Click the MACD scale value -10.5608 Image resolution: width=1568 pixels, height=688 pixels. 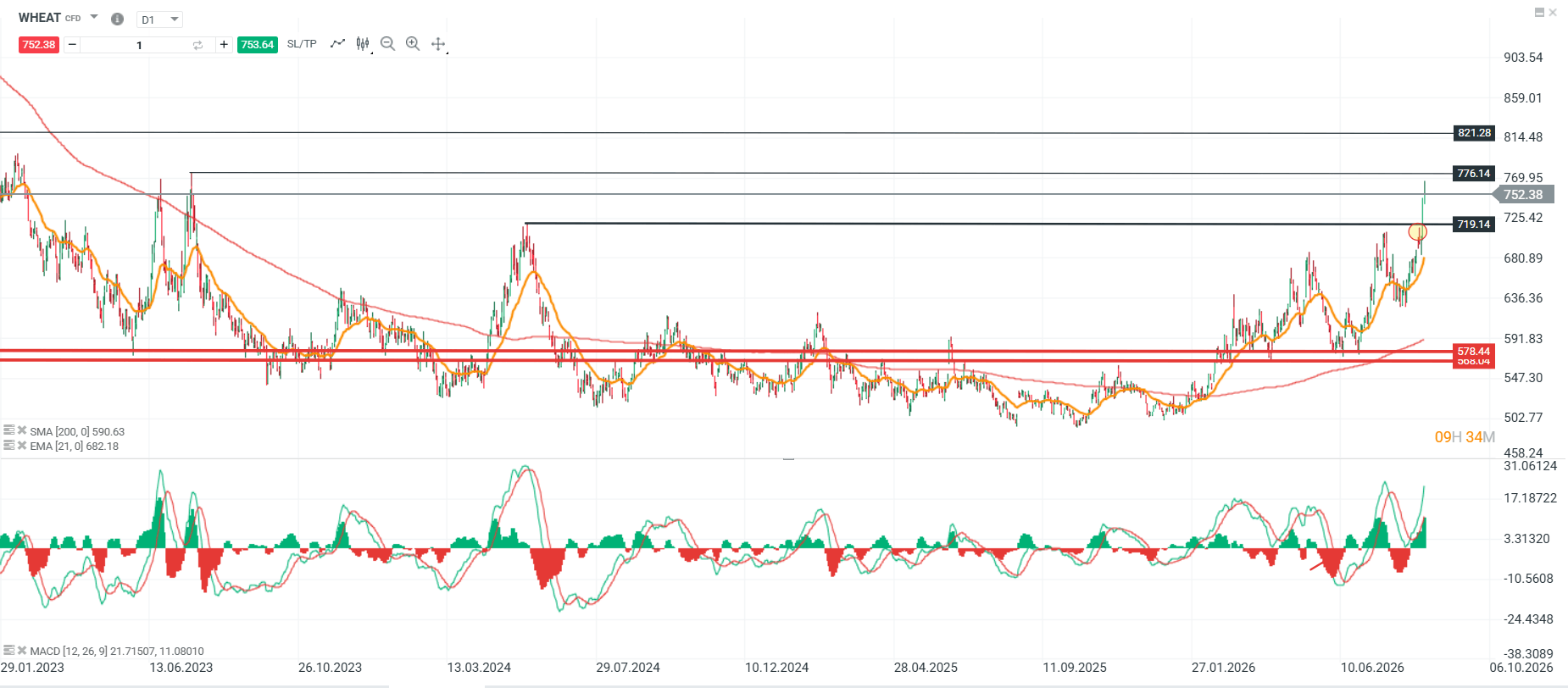[x=1528, y=579]
